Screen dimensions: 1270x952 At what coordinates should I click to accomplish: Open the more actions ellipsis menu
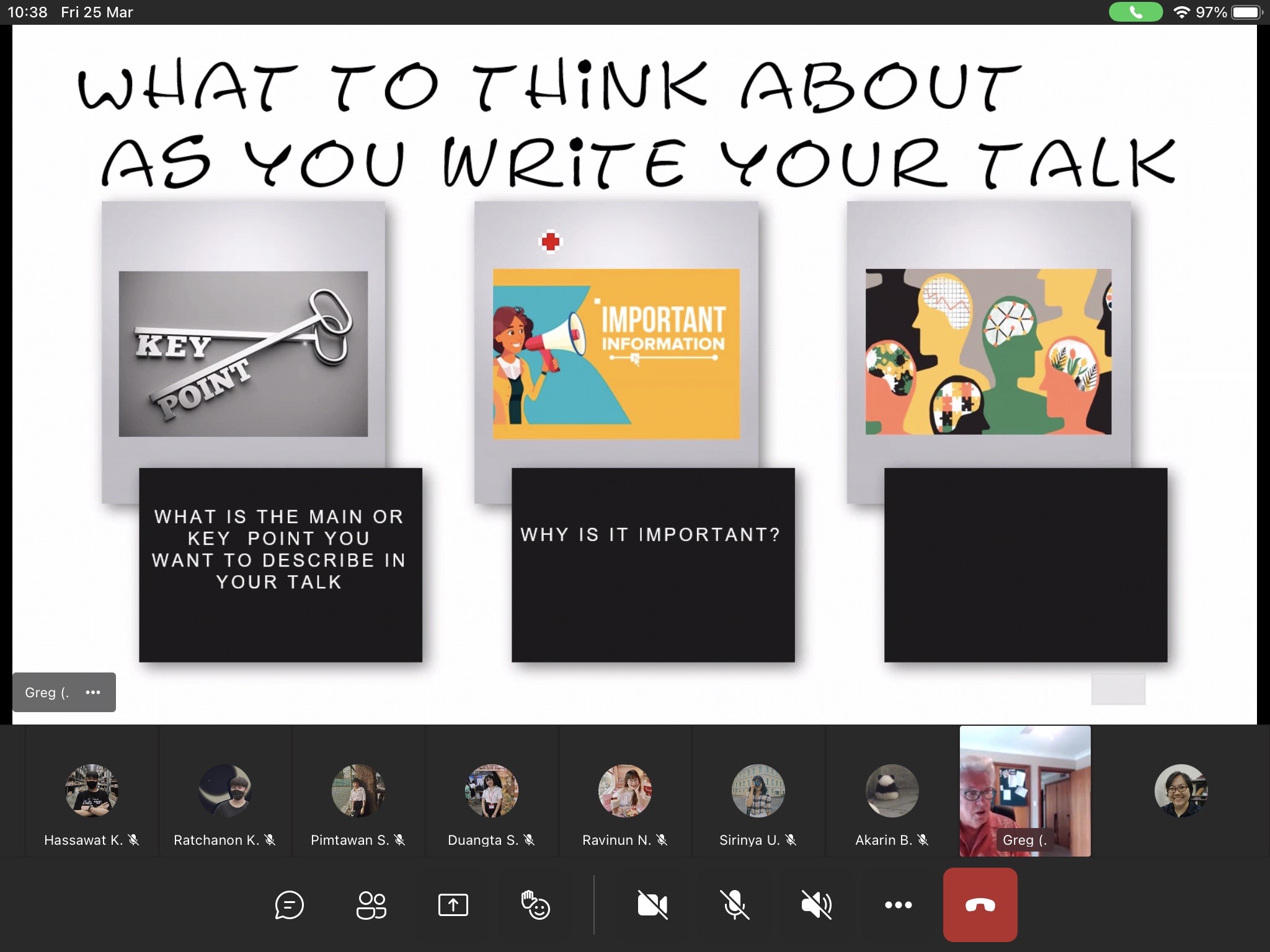(899, 905)
